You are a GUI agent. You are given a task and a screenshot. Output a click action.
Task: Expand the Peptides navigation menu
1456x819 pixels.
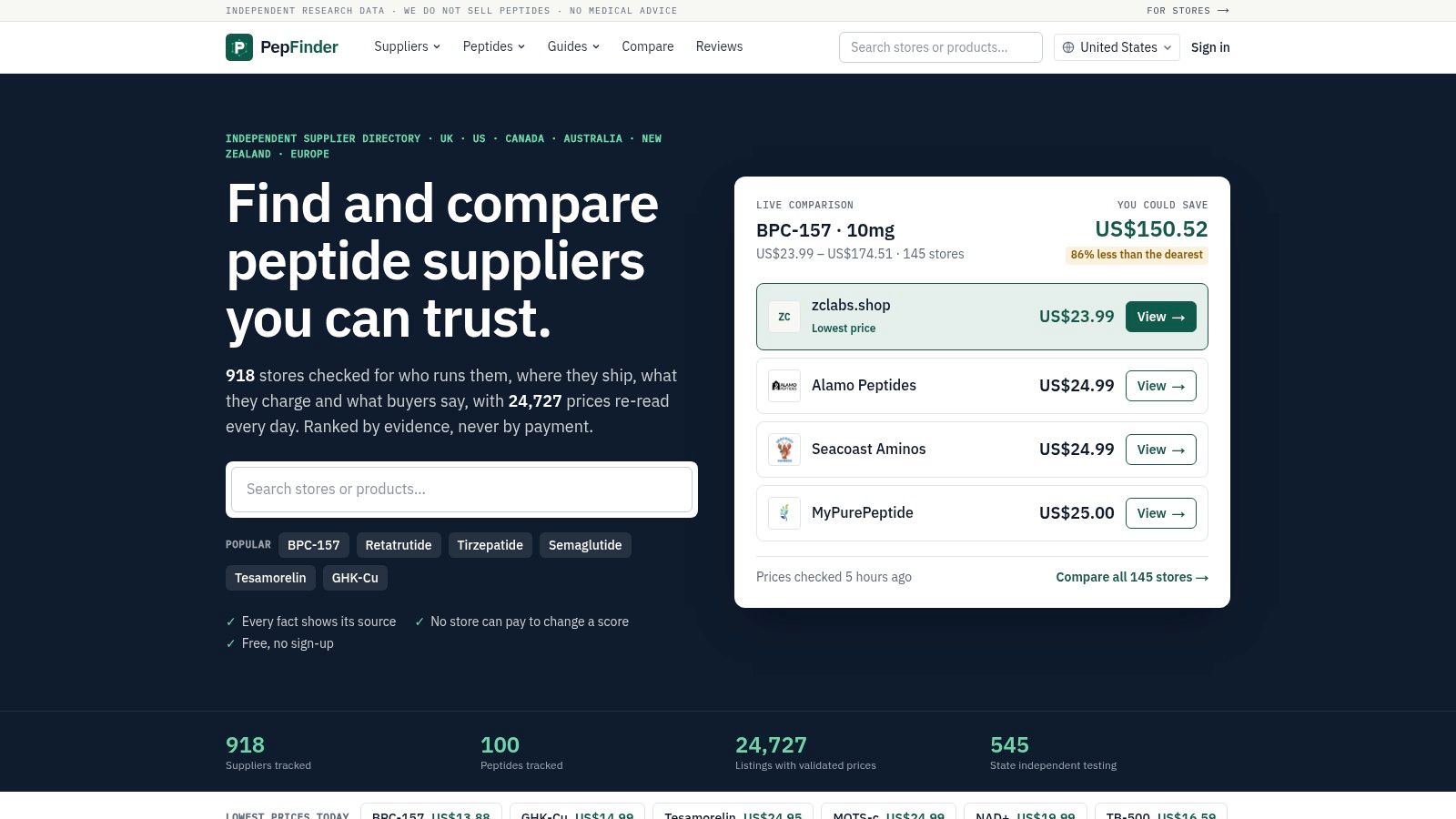pyautogui.click(x=494, y=46)
